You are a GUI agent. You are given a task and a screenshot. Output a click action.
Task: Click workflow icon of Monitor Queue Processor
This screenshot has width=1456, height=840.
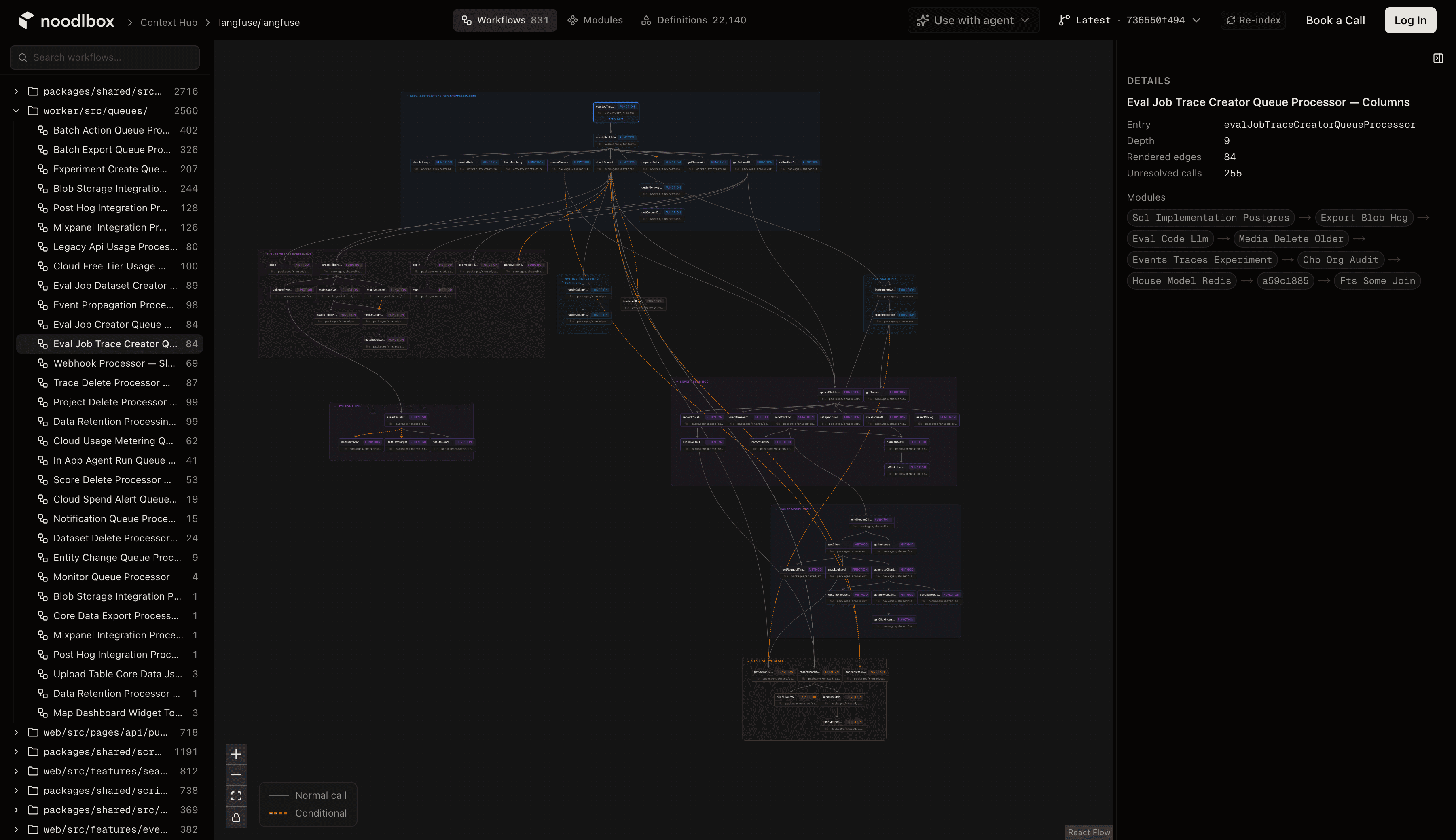pyautogui.click(x=43, y=577)
